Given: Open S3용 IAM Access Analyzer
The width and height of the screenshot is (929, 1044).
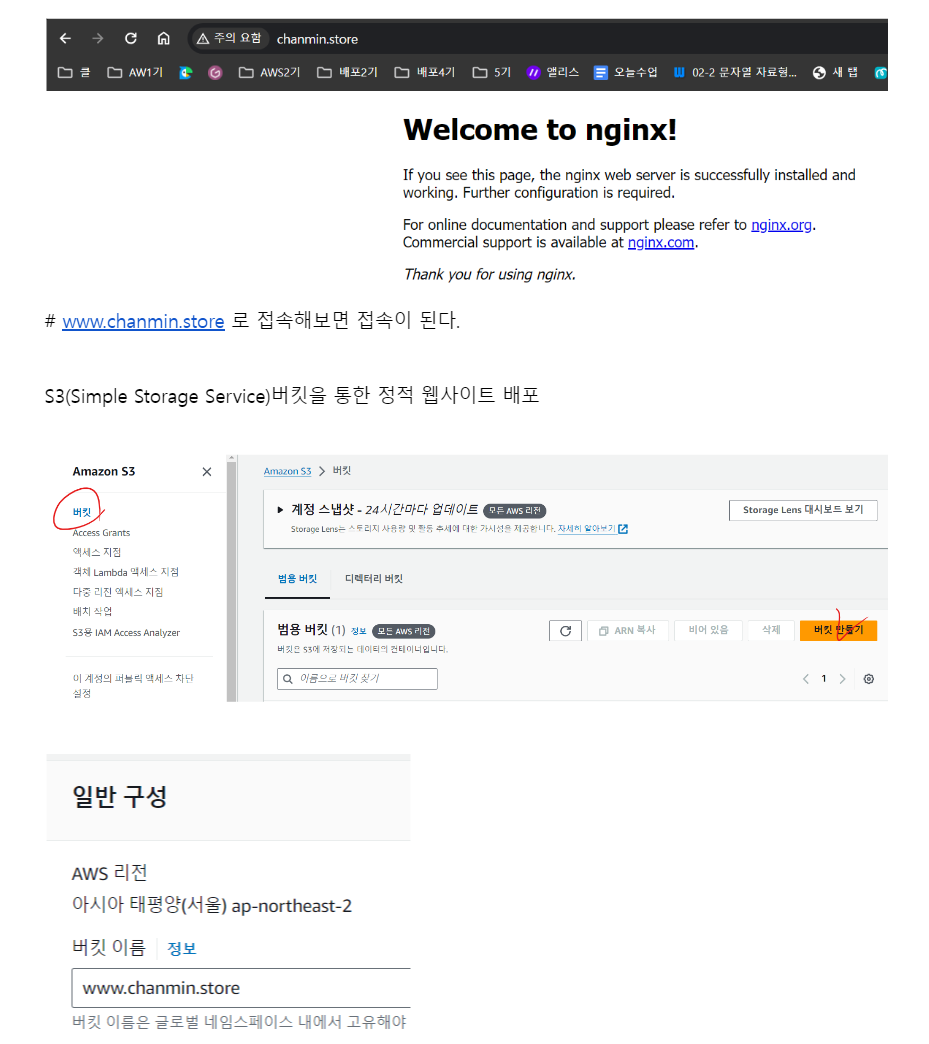Looking at the screenshot, I should (126, 633).
